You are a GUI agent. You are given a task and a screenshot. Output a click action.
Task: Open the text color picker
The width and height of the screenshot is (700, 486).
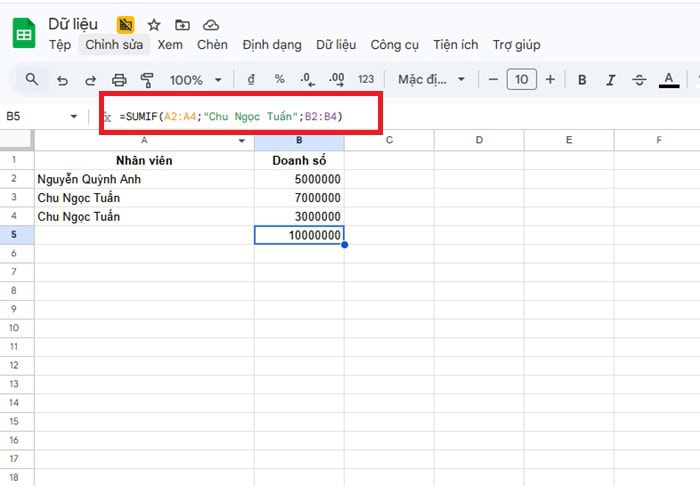669,79
